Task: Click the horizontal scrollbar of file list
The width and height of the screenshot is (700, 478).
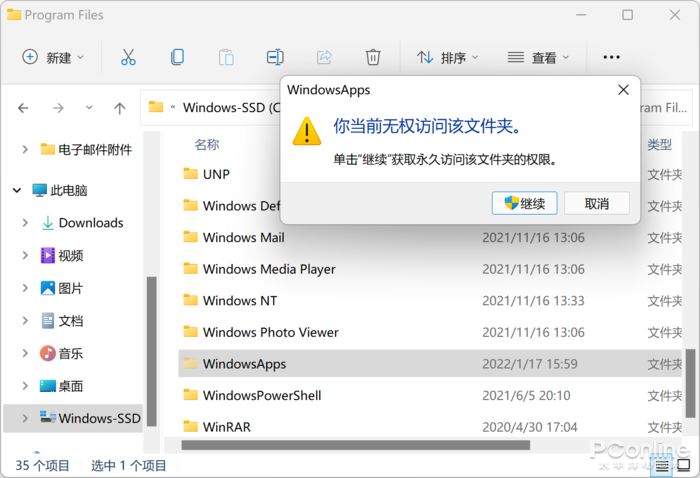Action: (x=355, y=445)
